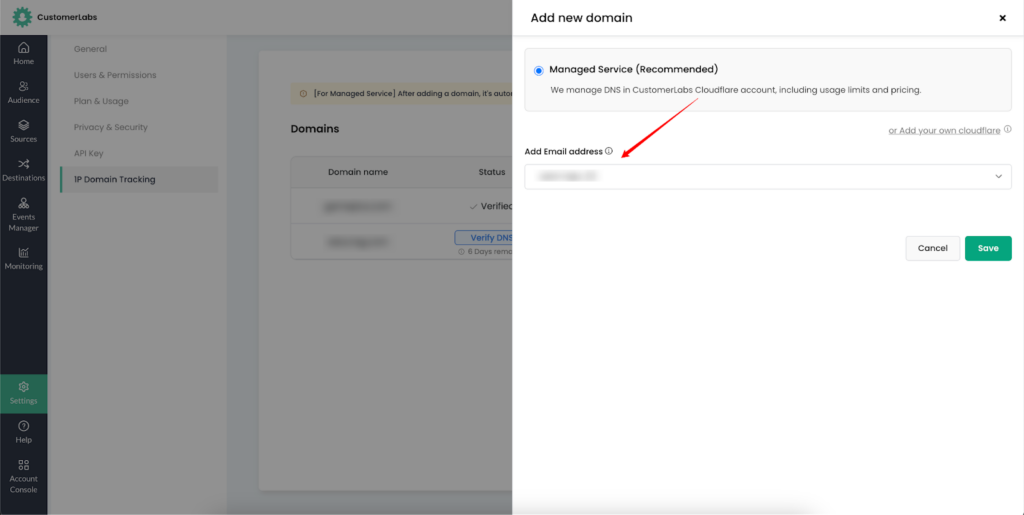Click the CustomerLabs gear logo
The height and width of the screenshot is (515, 1024).
(22, 17)
